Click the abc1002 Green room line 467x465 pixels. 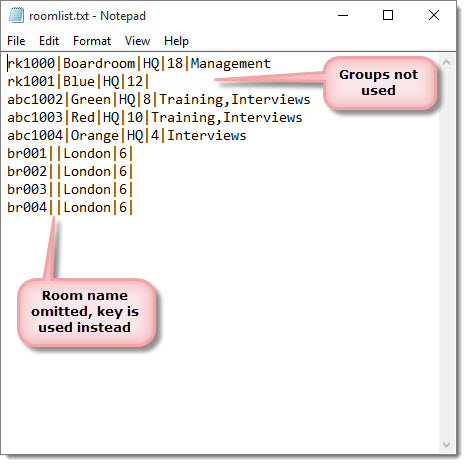pyautogui.click(x=159, y=99)
